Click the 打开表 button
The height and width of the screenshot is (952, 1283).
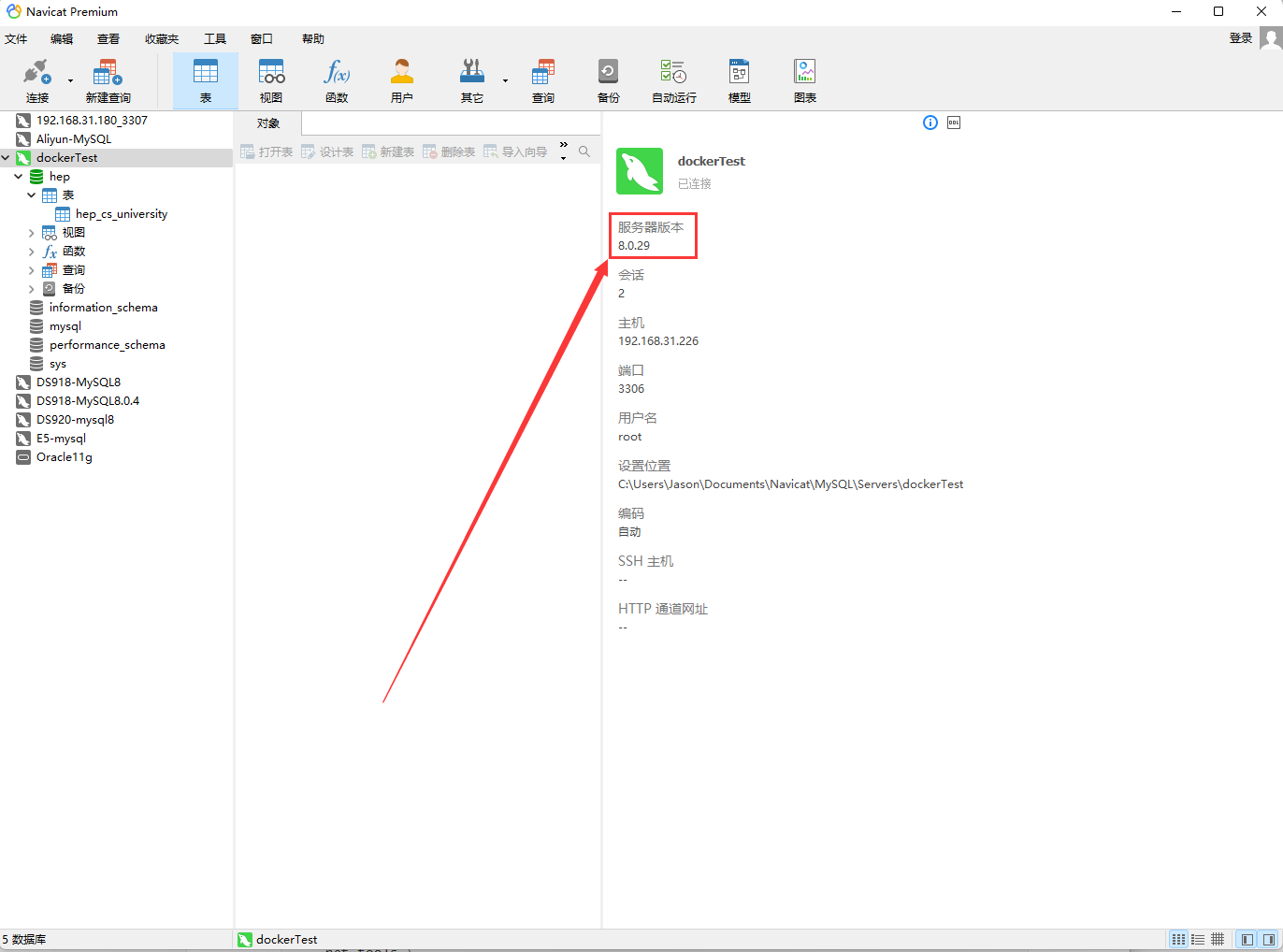[x=267, y=151]
